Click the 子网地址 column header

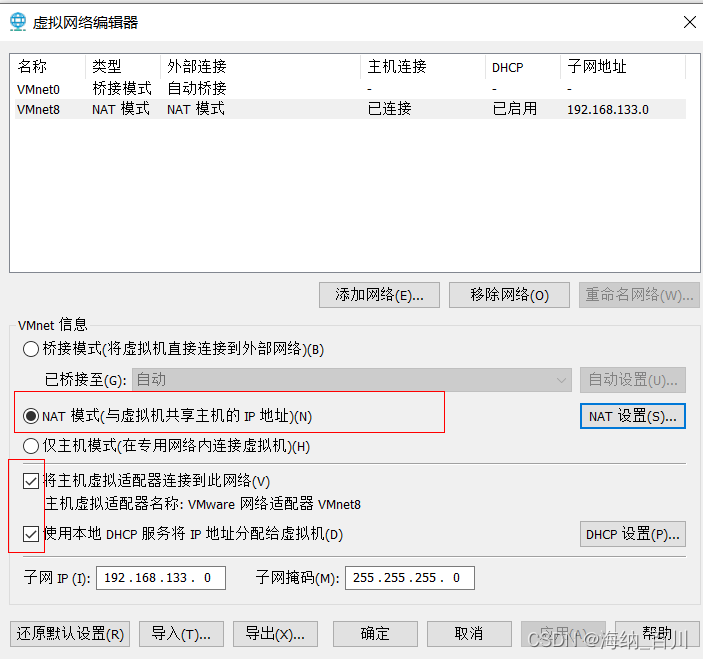pos(623,67)
